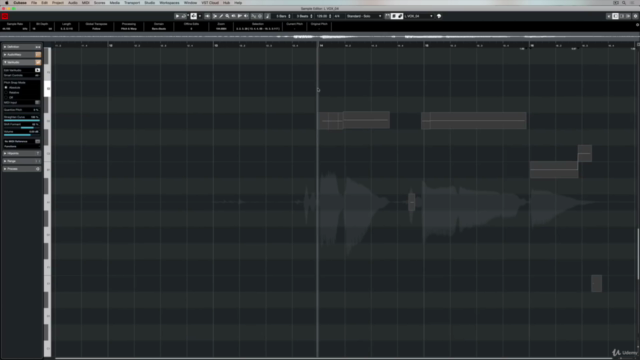Screen dimensions: 640x360
Task: Toggle the VariAudio bypass button
Action: (38, 62)
